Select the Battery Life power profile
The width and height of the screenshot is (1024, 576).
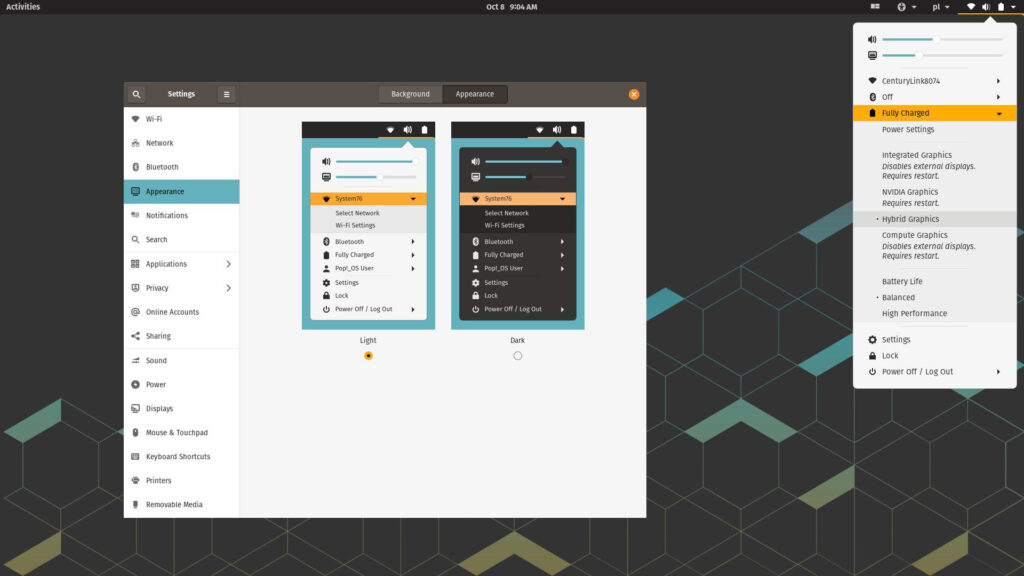coord(935,281)
